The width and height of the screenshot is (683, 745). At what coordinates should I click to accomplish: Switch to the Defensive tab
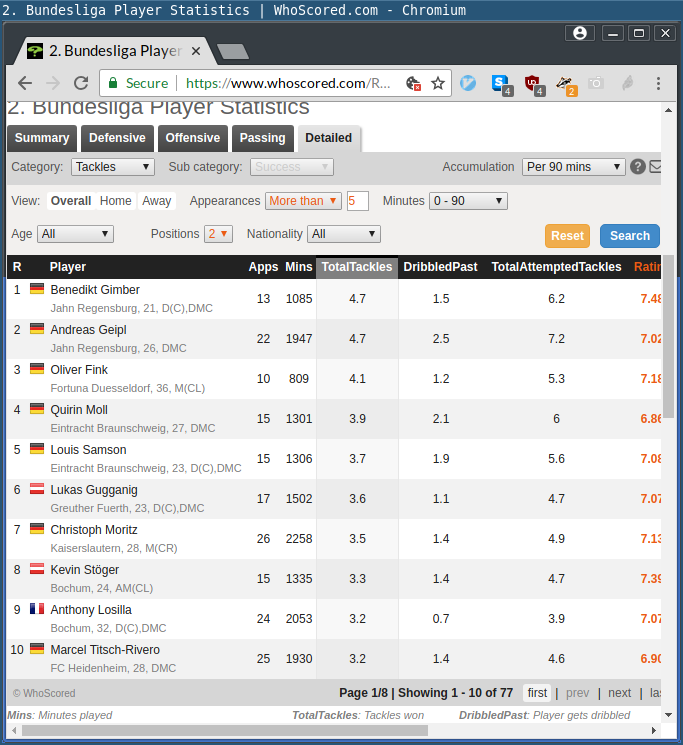tap(117, 138)
